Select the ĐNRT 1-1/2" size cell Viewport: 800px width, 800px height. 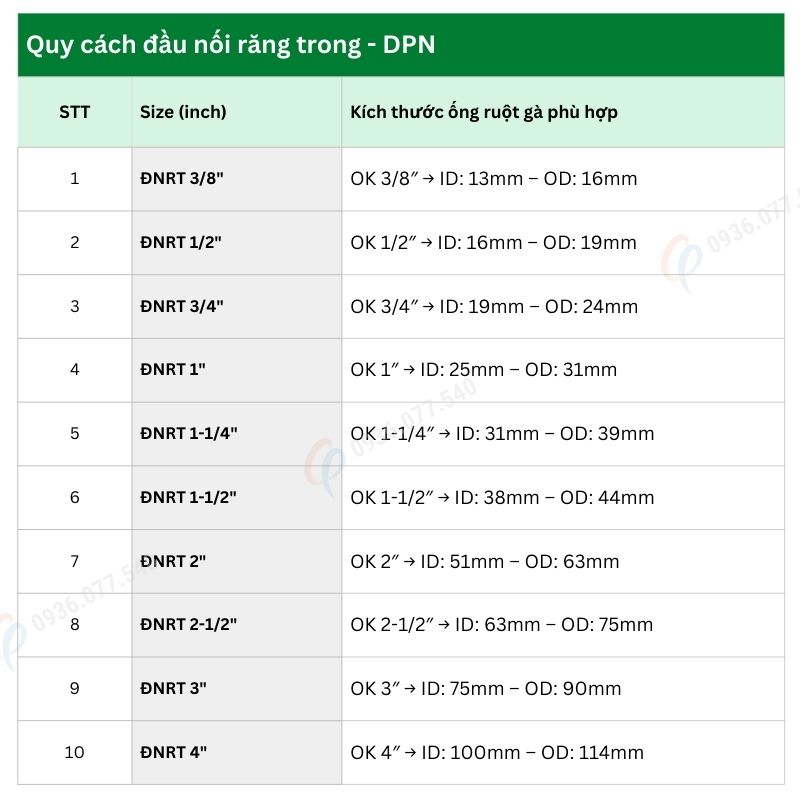point(189,497)
